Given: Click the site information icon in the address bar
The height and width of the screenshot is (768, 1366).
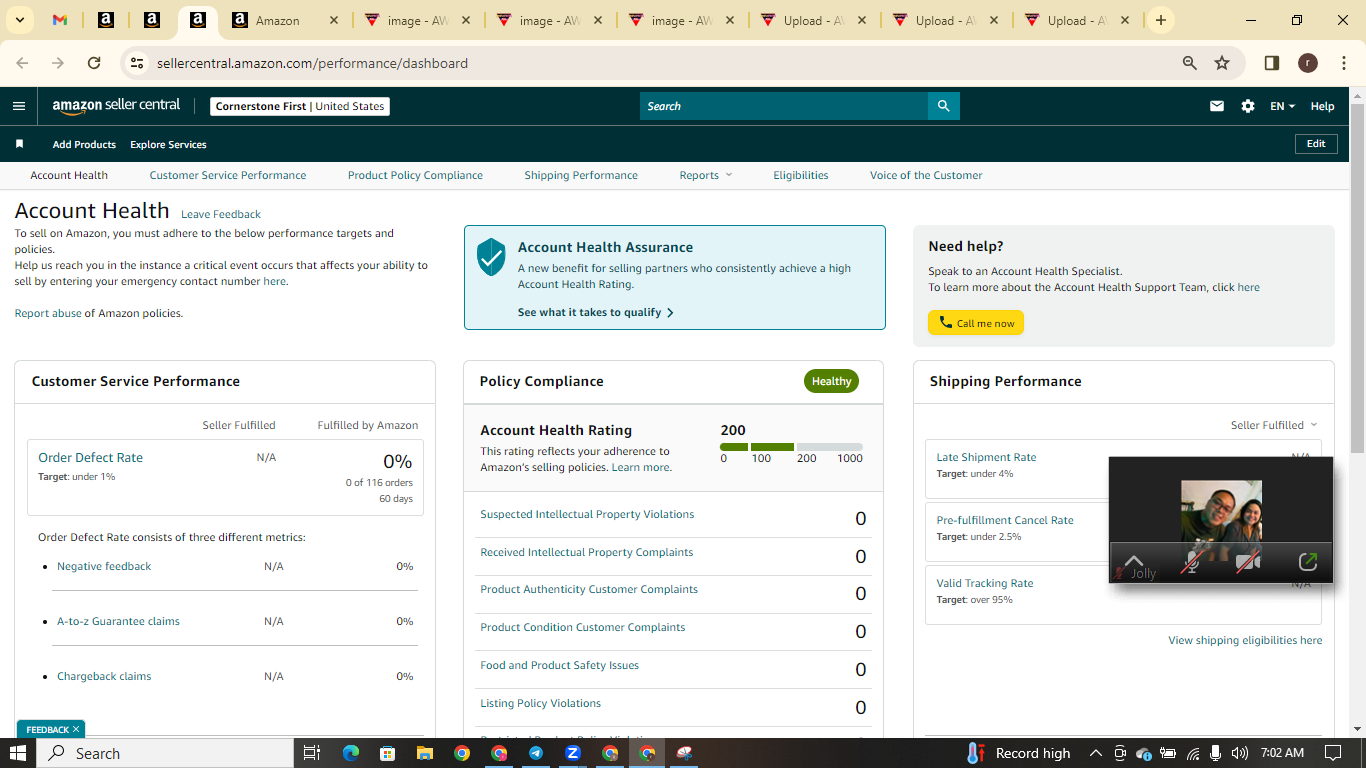Looking at the screenshot, I should pos(138,63).
